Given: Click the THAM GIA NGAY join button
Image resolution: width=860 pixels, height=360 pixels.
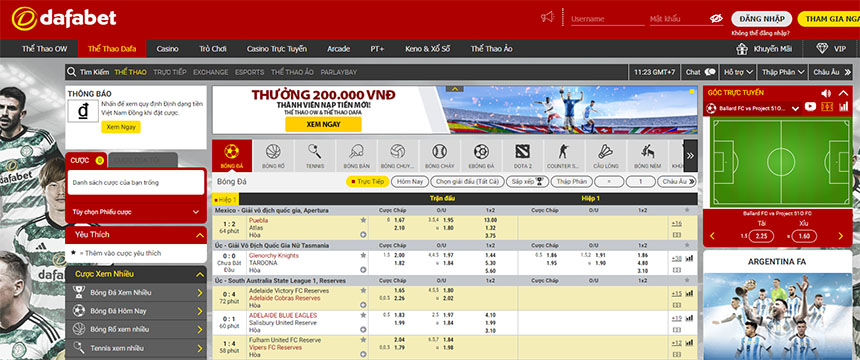Looking at the screenshot, I should click(x=828, y=19).
